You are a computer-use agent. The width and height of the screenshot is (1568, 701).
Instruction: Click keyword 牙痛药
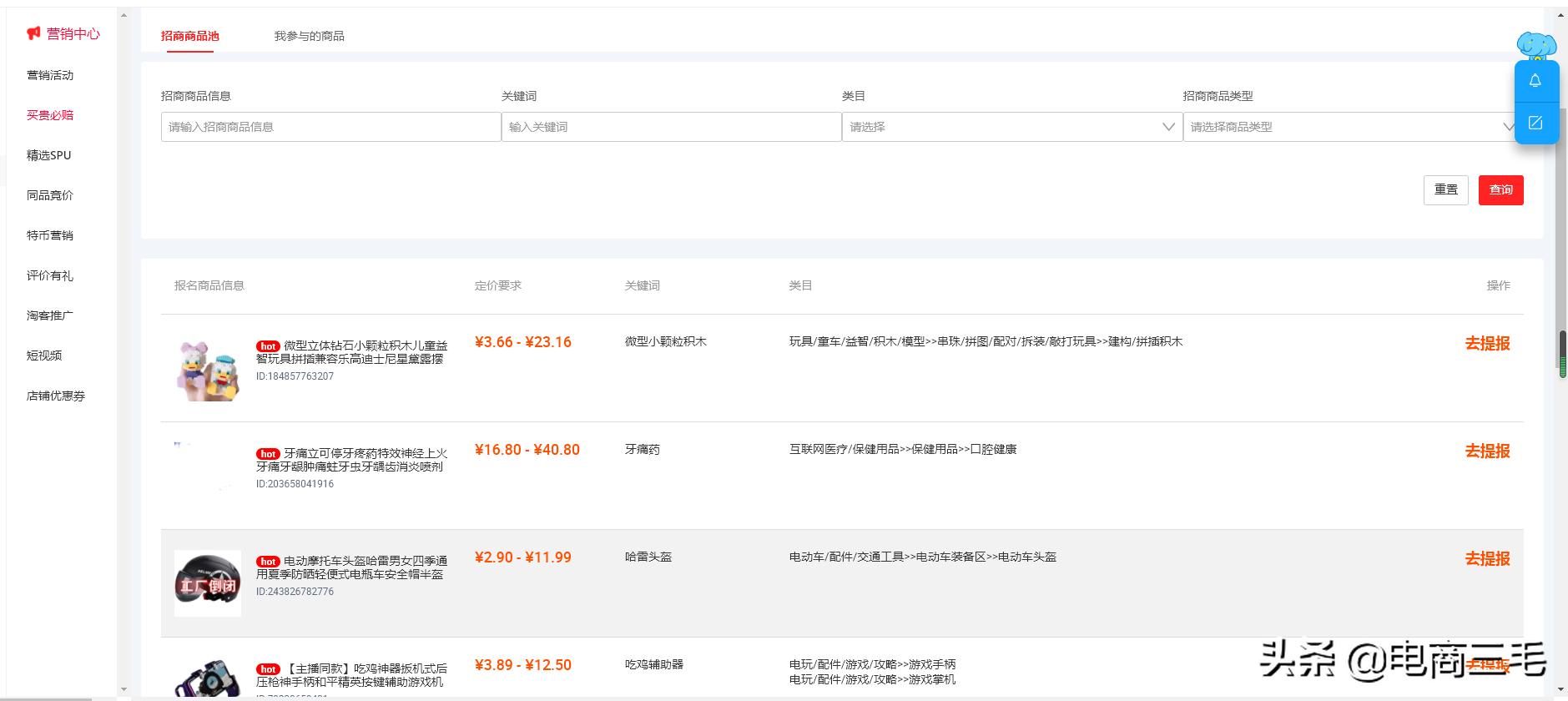(643, 449)
